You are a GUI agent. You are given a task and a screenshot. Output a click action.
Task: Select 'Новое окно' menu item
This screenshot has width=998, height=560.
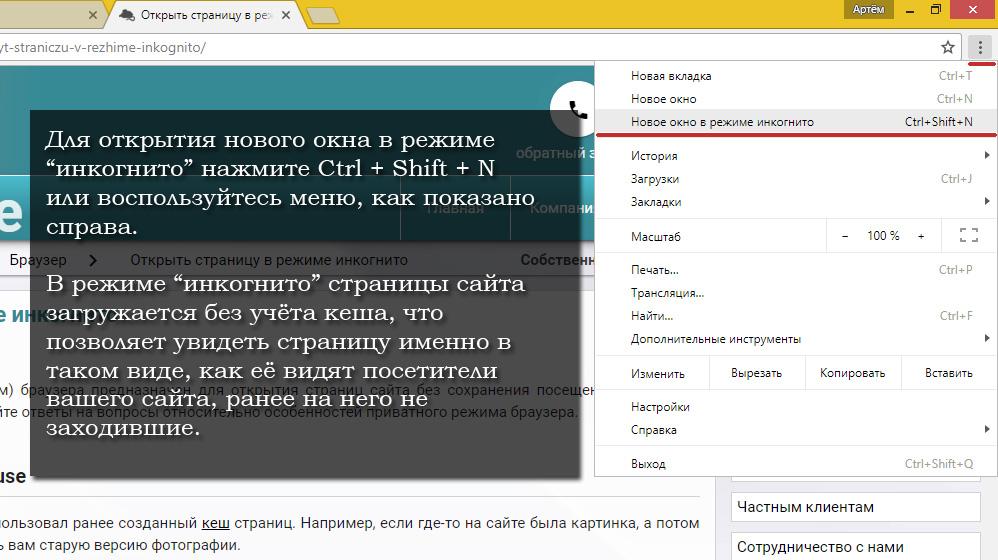coord(796,99)
